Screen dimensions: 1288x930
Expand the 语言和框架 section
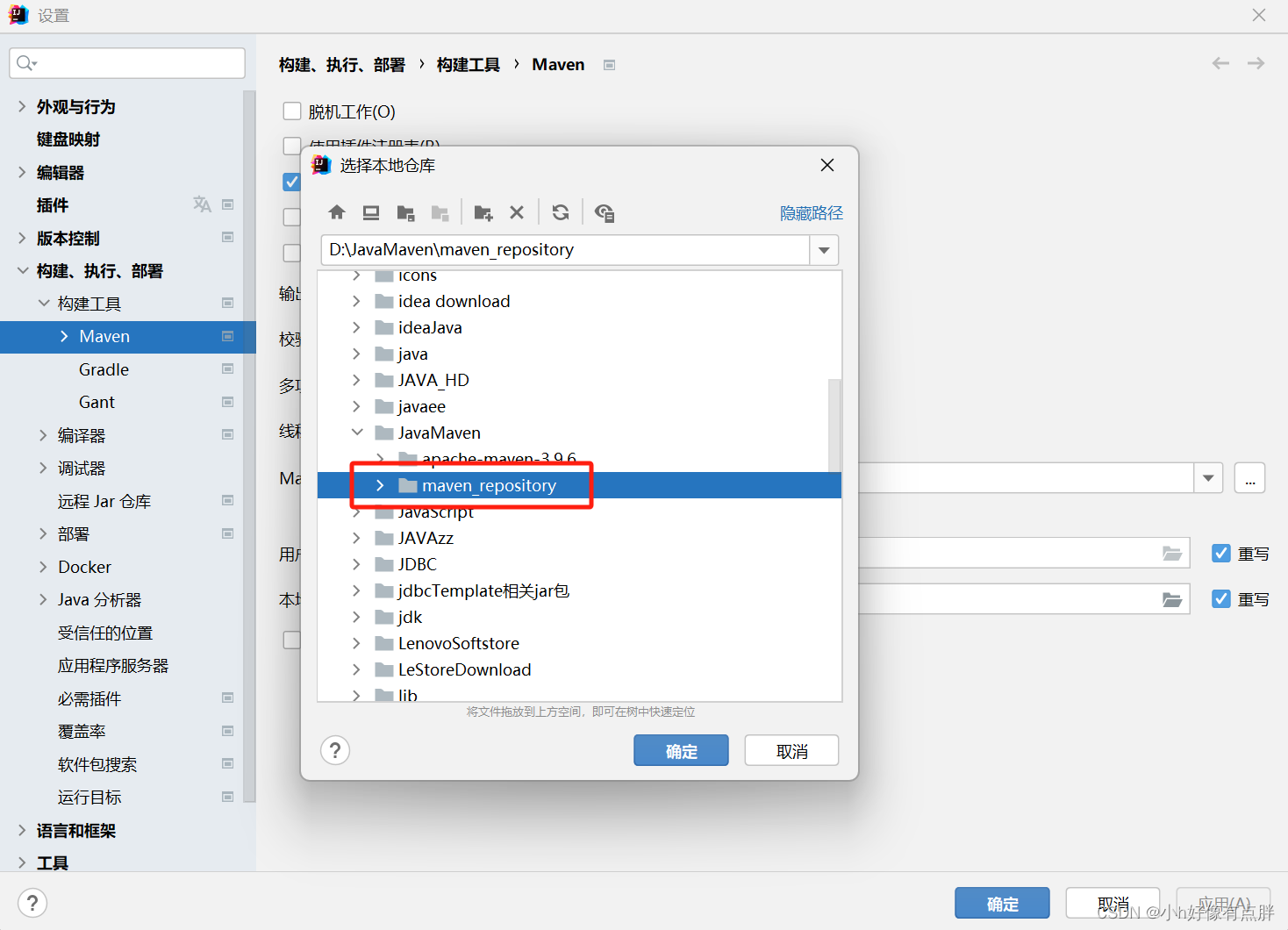(22, 830)
